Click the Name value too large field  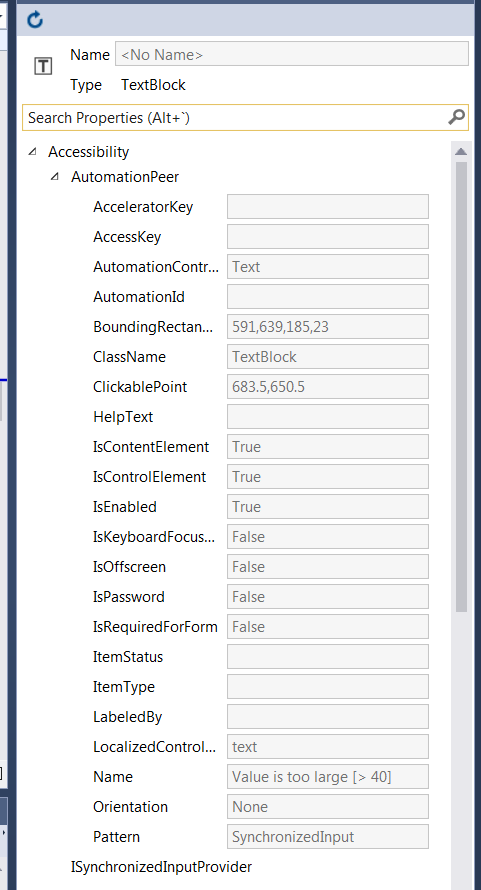[x=328, y=776]
